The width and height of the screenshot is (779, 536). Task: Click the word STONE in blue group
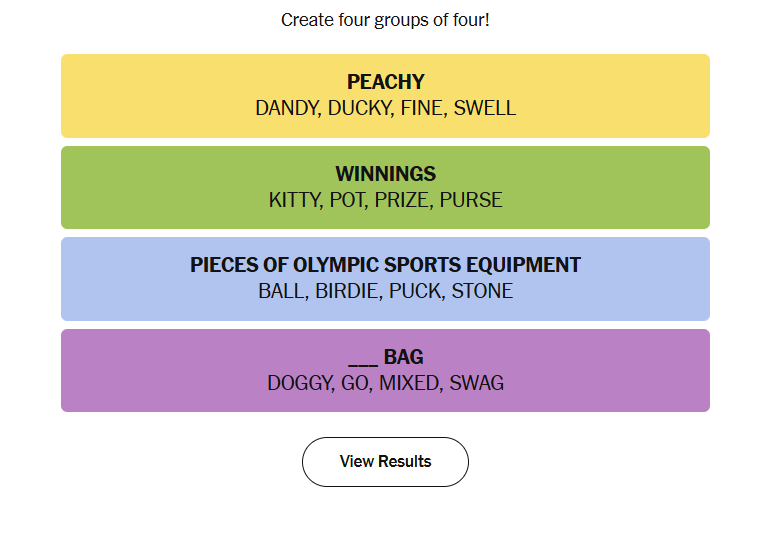point(482,292)
